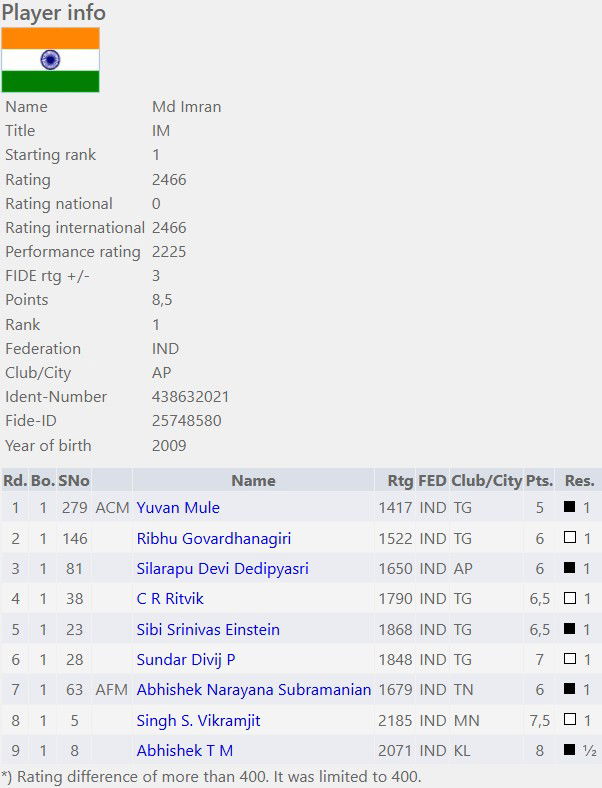Viewport: 602px width, 788px height.
Task: Open Abhishek Narayana Subramanian link
Action: point(254,690)
